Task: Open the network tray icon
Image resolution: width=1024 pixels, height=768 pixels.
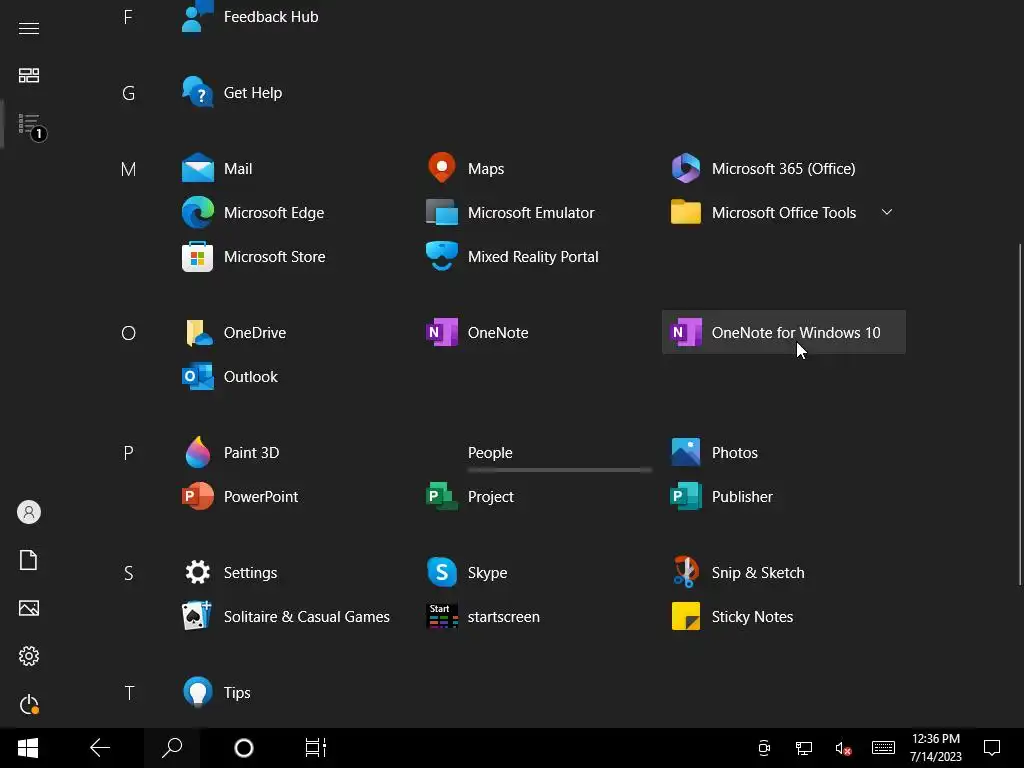Action: 803,748
